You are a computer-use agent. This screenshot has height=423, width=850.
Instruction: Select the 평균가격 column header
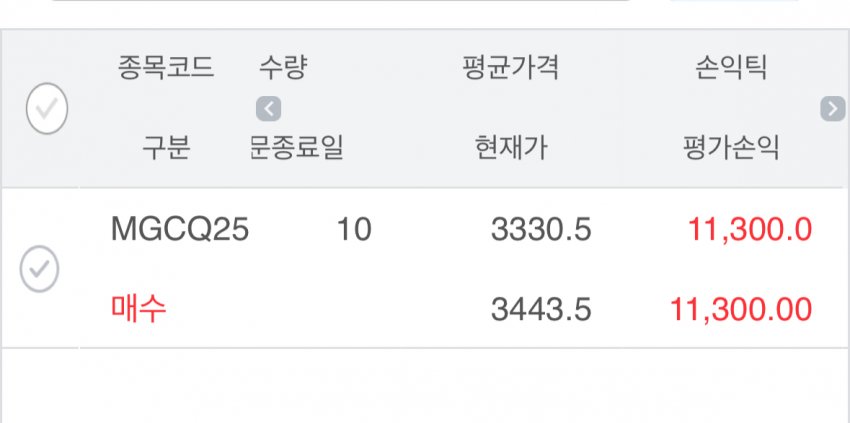[x=510, y=68]
